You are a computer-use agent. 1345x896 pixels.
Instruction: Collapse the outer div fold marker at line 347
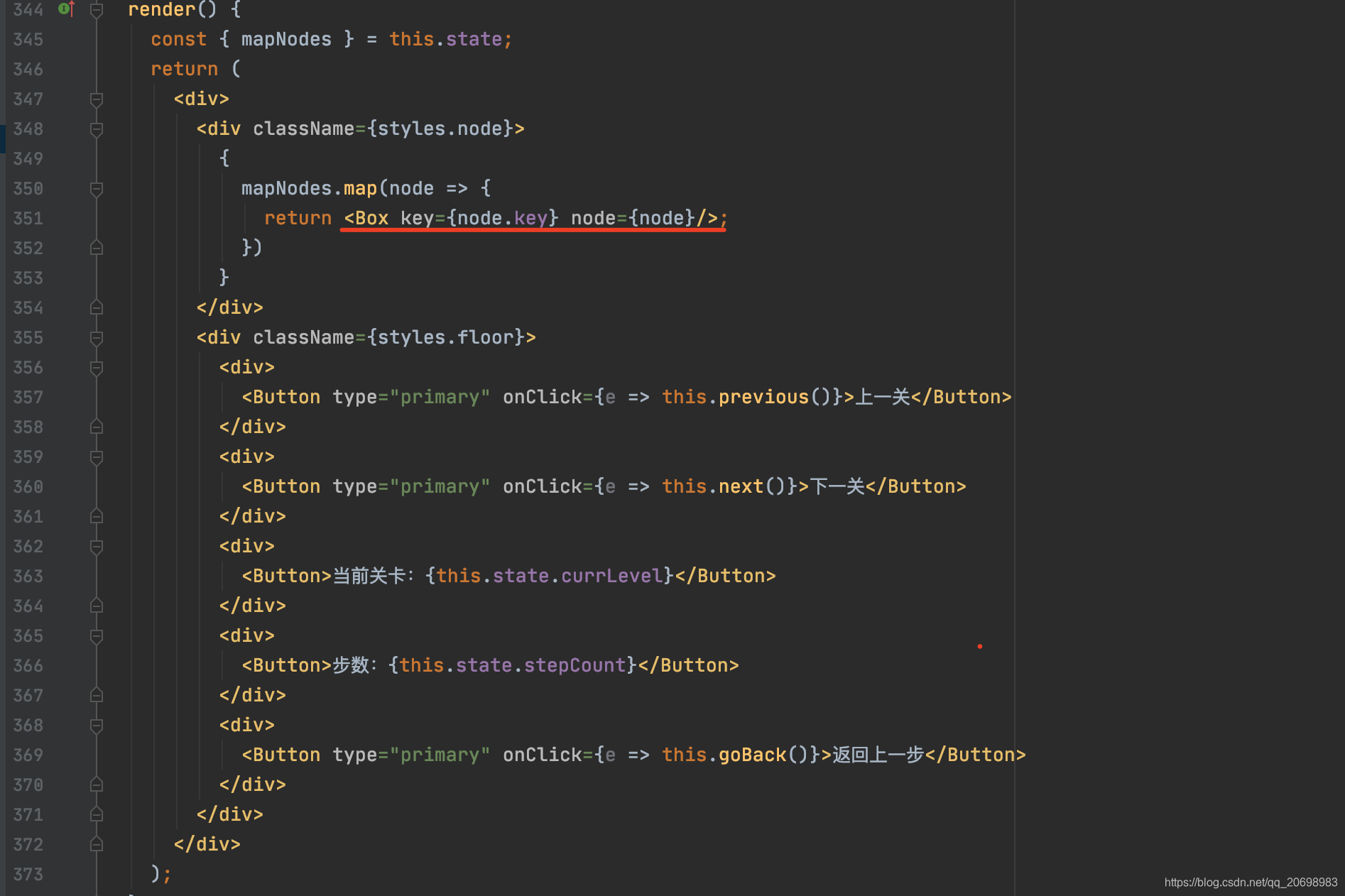click(x=97, y=99)
